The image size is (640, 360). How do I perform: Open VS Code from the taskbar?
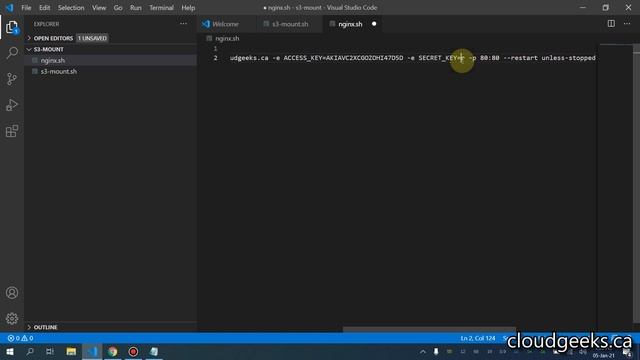point(92,351)
